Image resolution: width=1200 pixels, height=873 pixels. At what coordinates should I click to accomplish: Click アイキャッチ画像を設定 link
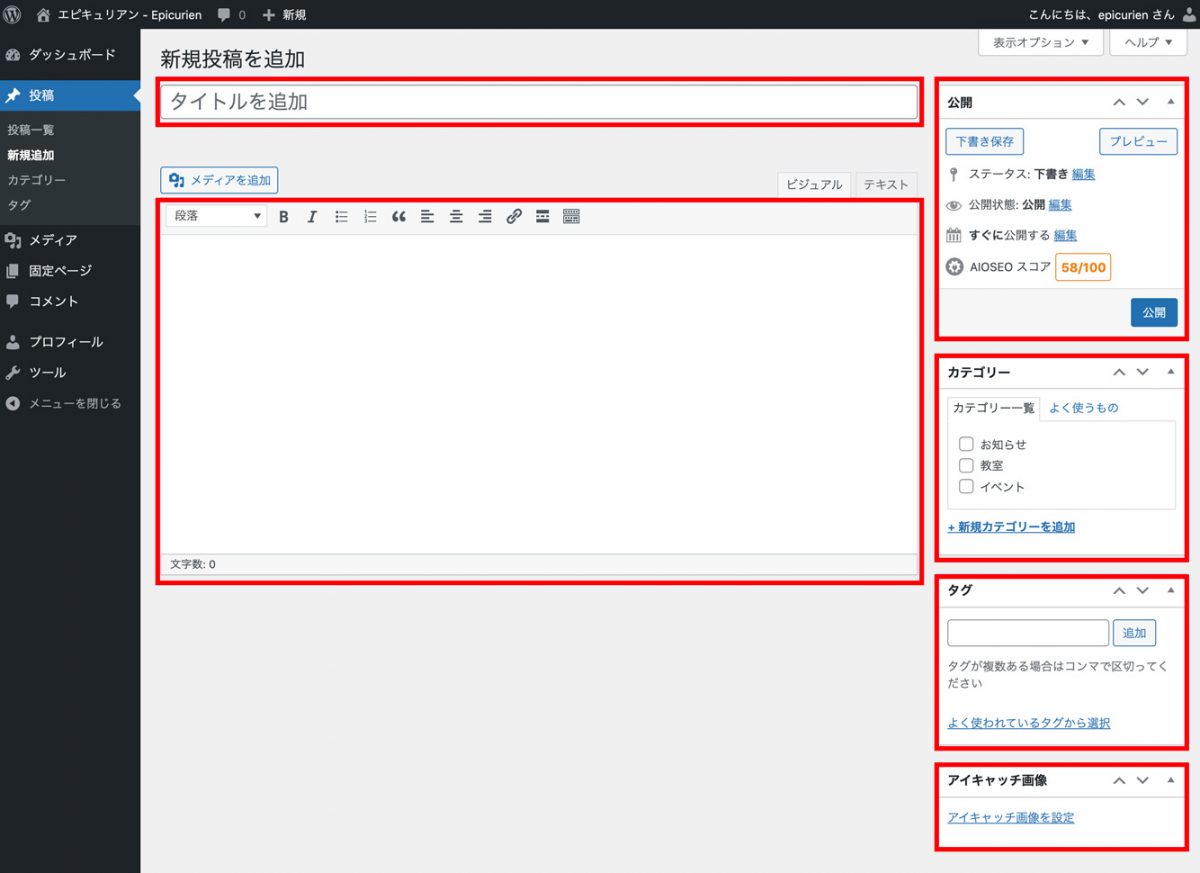[x=1011, y=818]
